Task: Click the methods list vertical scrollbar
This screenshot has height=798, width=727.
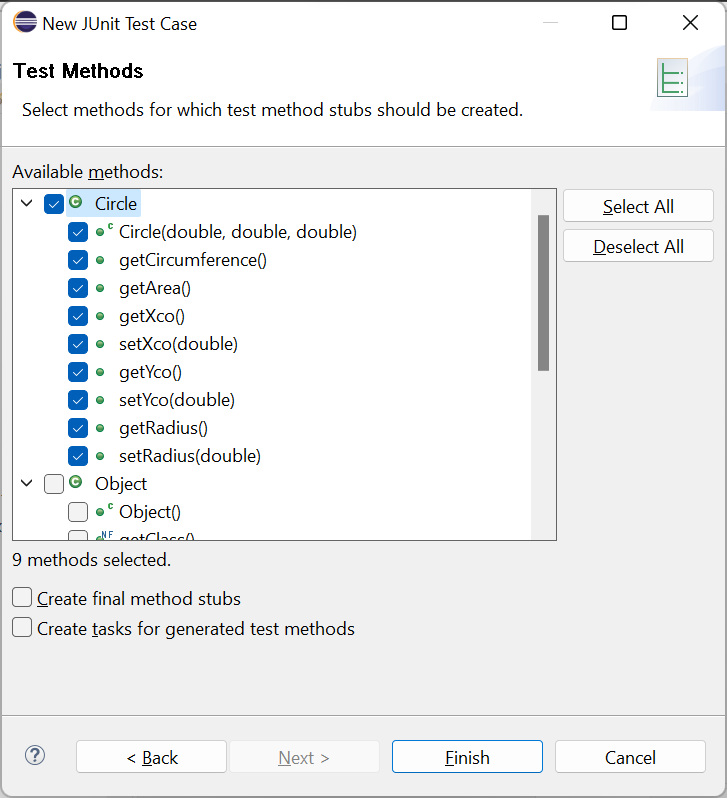Action: coord(543,293)
